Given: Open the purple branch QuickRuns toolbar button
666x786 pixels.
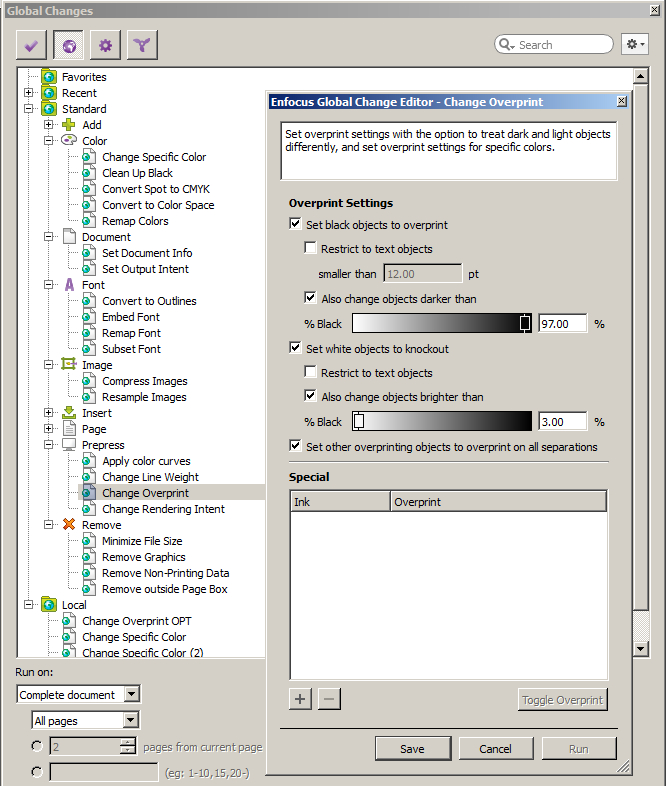Looking at the screenshot, I should click(142, 46).
